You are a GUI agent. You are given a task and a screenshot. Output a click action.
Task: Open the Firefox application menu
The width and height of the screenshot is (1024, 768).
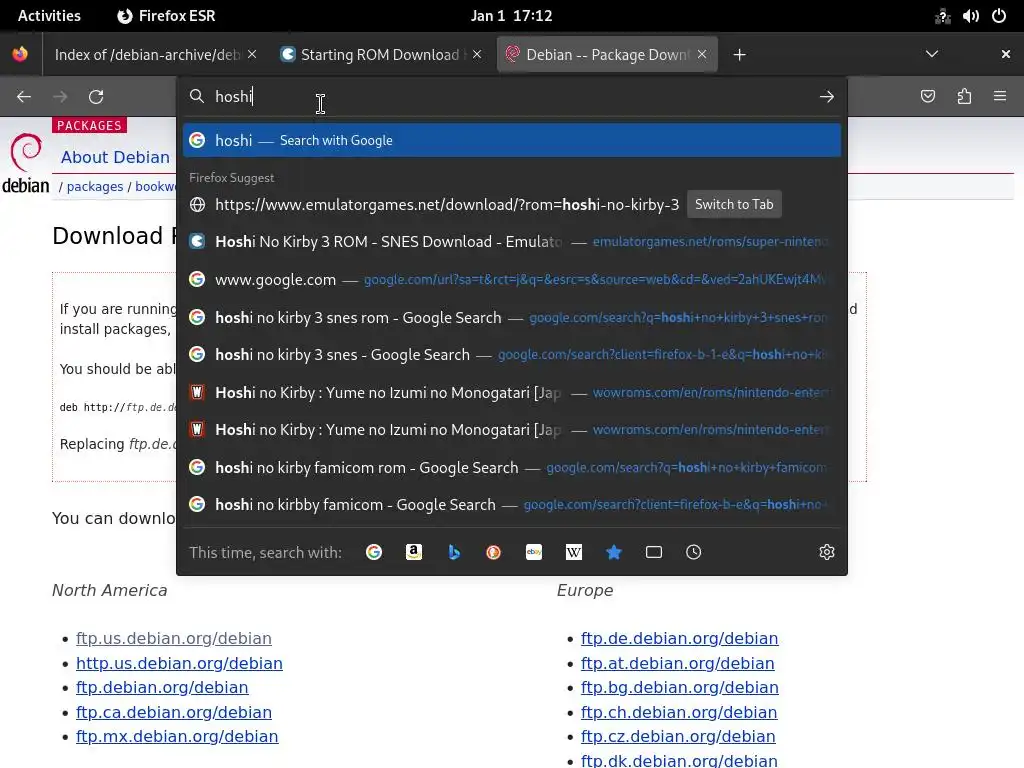point(1000,97)
